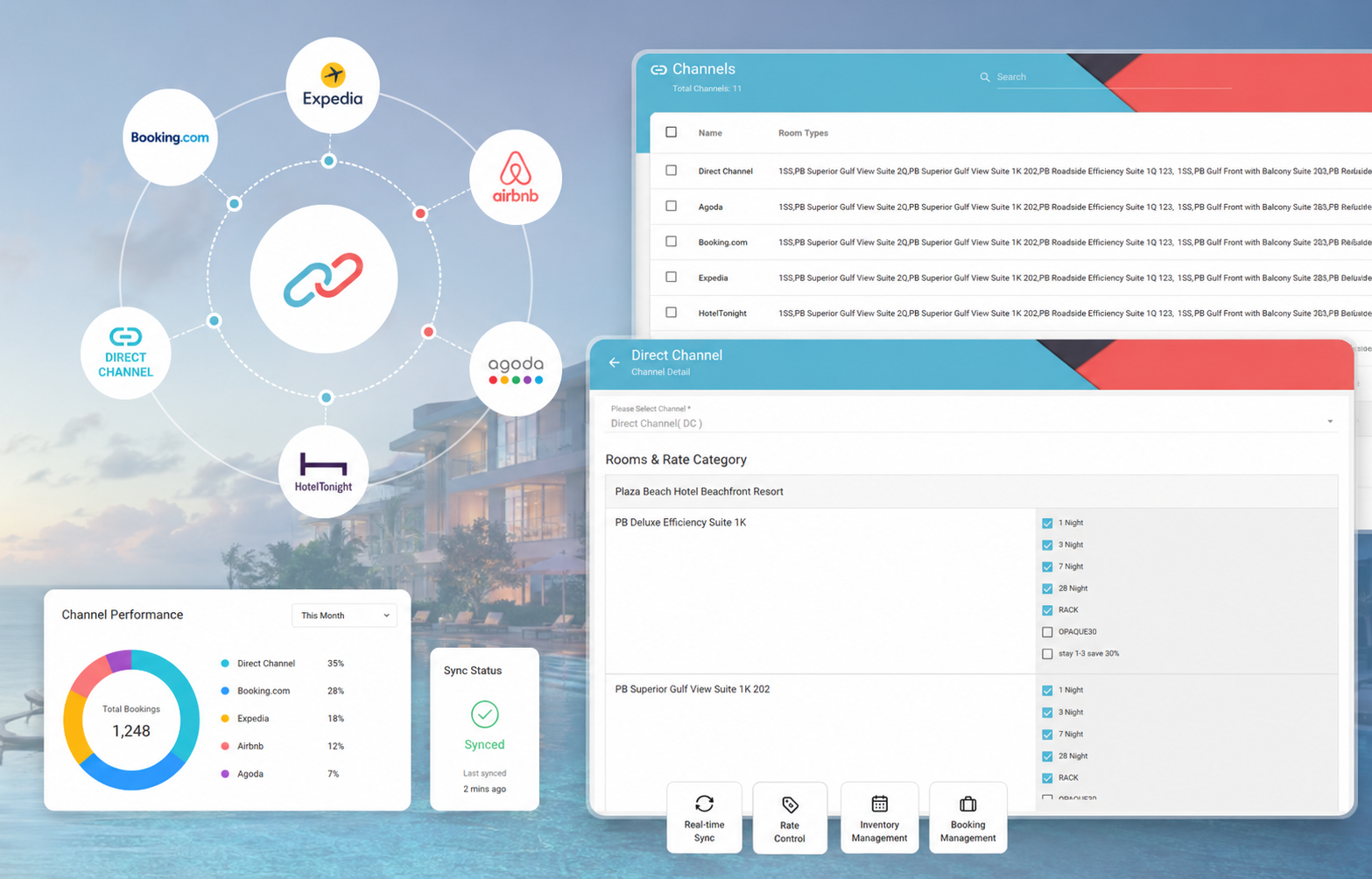1372x879 pixels.
Task: Click the Last synced 2 mins ago text
Action: point(484,781)
